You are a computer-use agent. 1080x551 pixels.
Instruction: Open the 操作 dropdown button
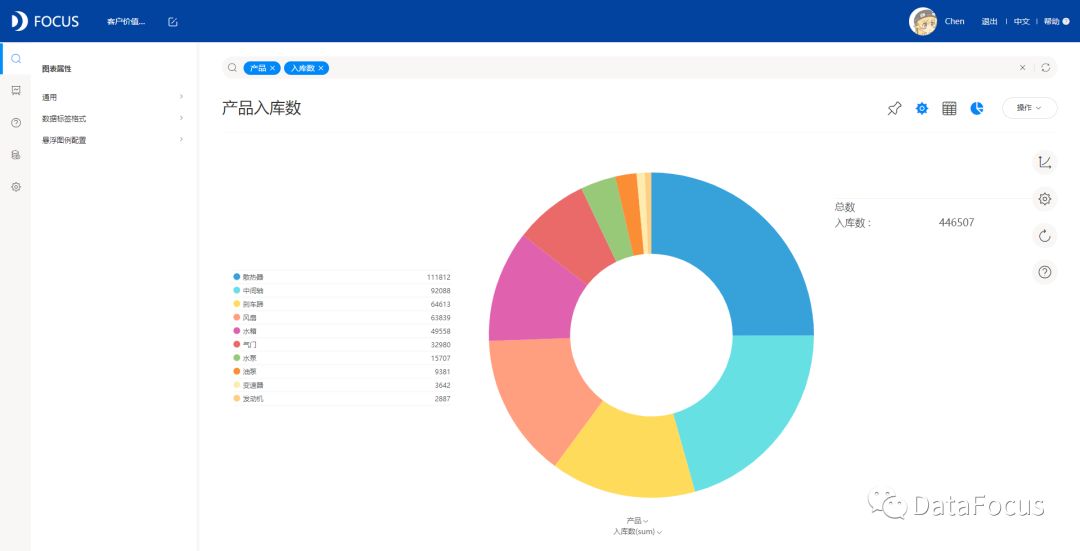pyautogui.click(x=1029, y=107)
